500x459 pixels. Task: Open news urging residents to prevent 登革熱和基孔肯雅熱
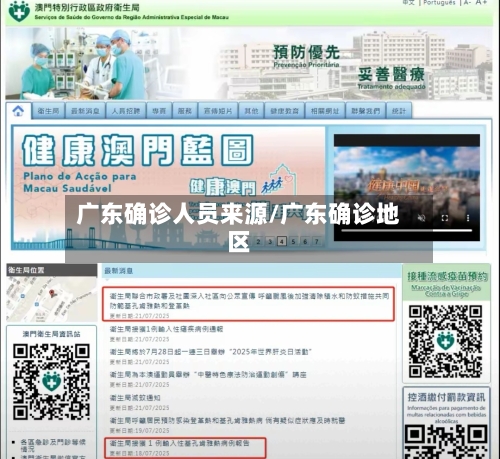tap(227, 421)
